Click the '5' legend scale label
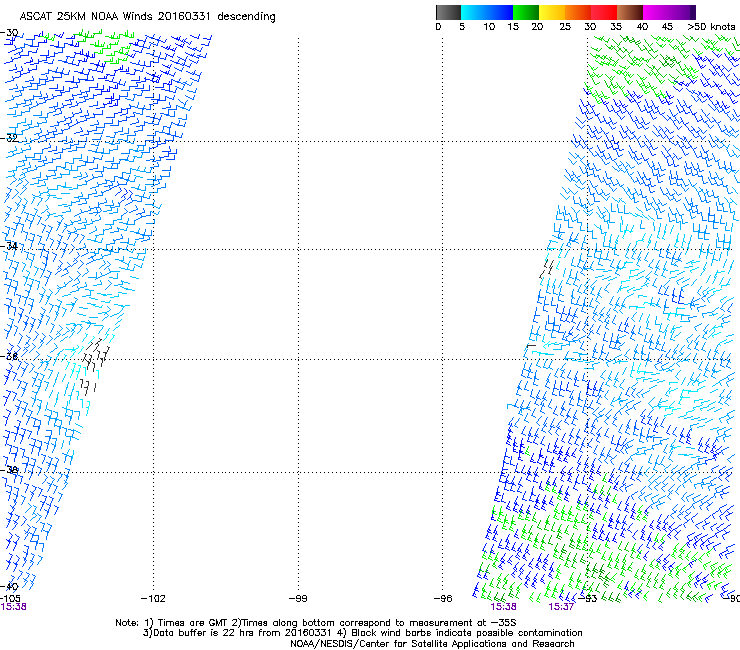This screenshot has height=650, width=740. [462, 27]
